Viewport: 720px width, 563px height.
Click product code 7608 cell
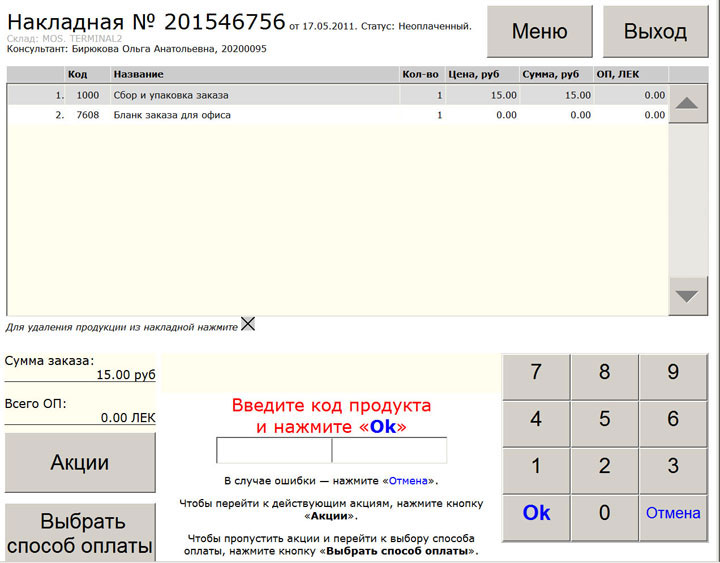click(x=88, y=115)
